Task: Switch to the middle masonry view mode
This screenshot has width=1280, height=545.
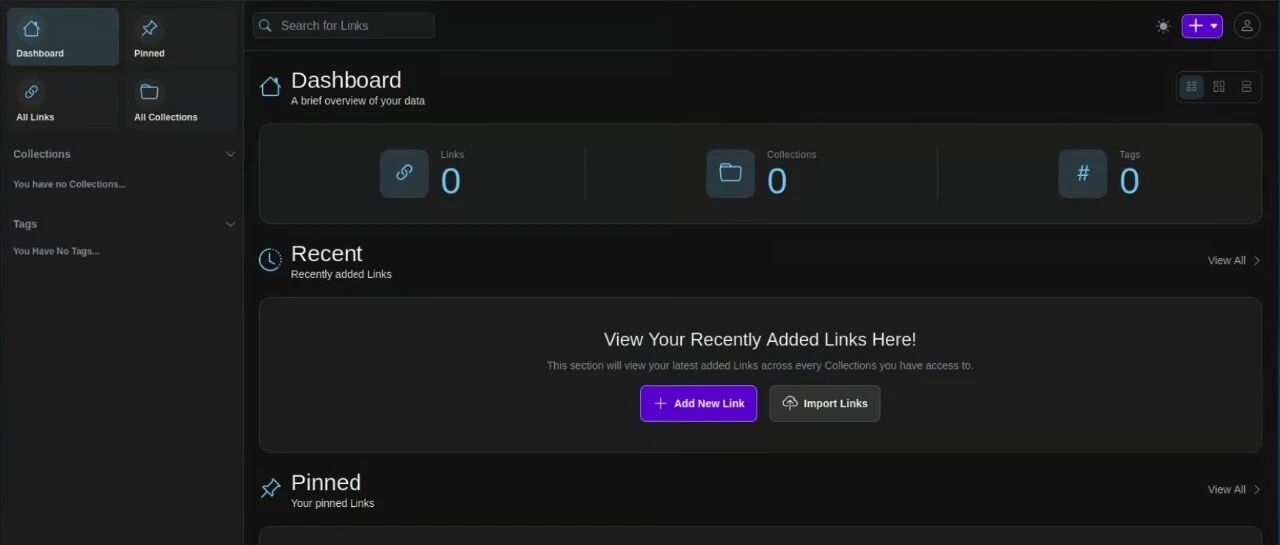Action: [1218, 87]
